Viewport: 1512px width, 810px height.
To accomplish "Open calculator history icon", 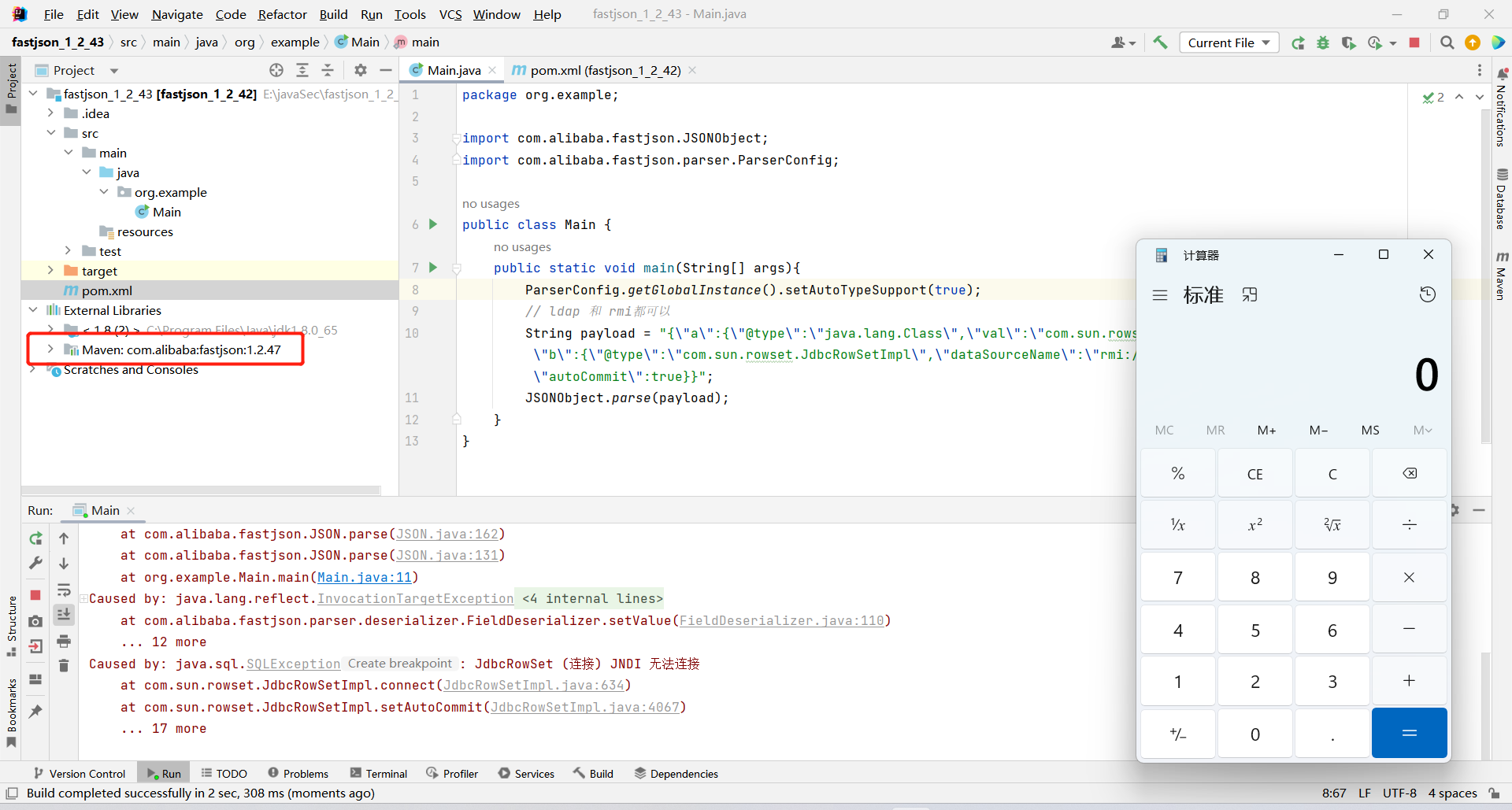I will click(x=1428, y=294).
